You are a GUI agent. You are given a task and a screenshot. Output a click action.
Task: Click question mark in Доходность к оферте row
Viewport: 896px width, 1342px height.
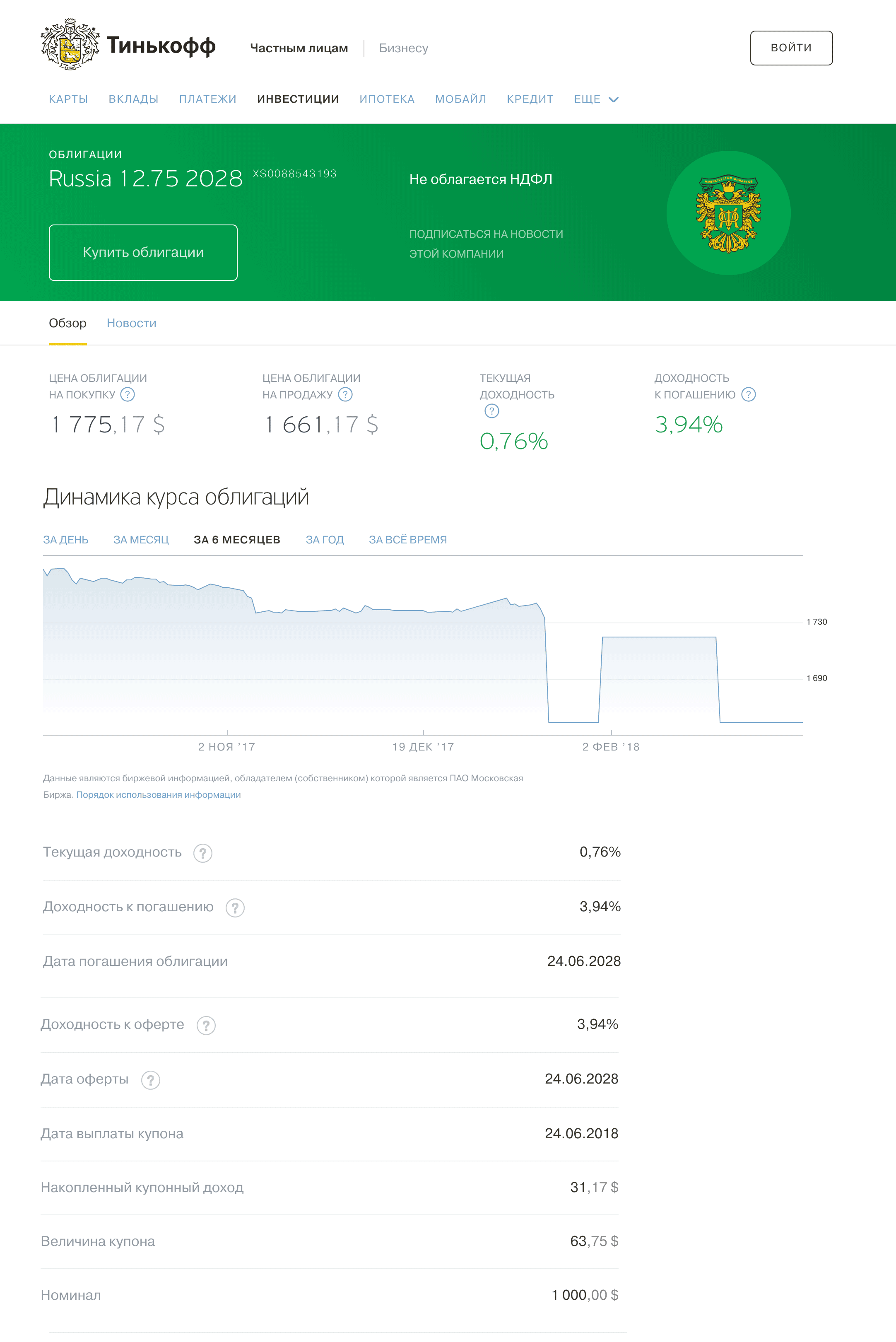click(206, 1026)
